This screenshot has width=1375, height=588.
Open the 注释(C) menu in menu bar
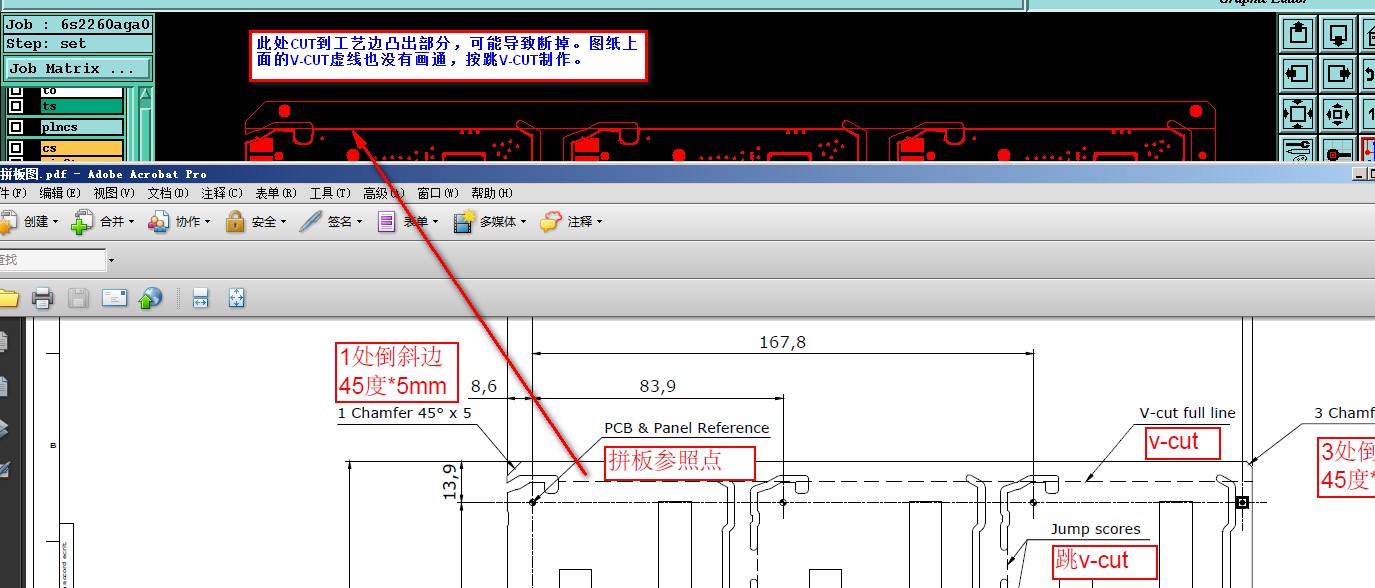tap(221, 193)
